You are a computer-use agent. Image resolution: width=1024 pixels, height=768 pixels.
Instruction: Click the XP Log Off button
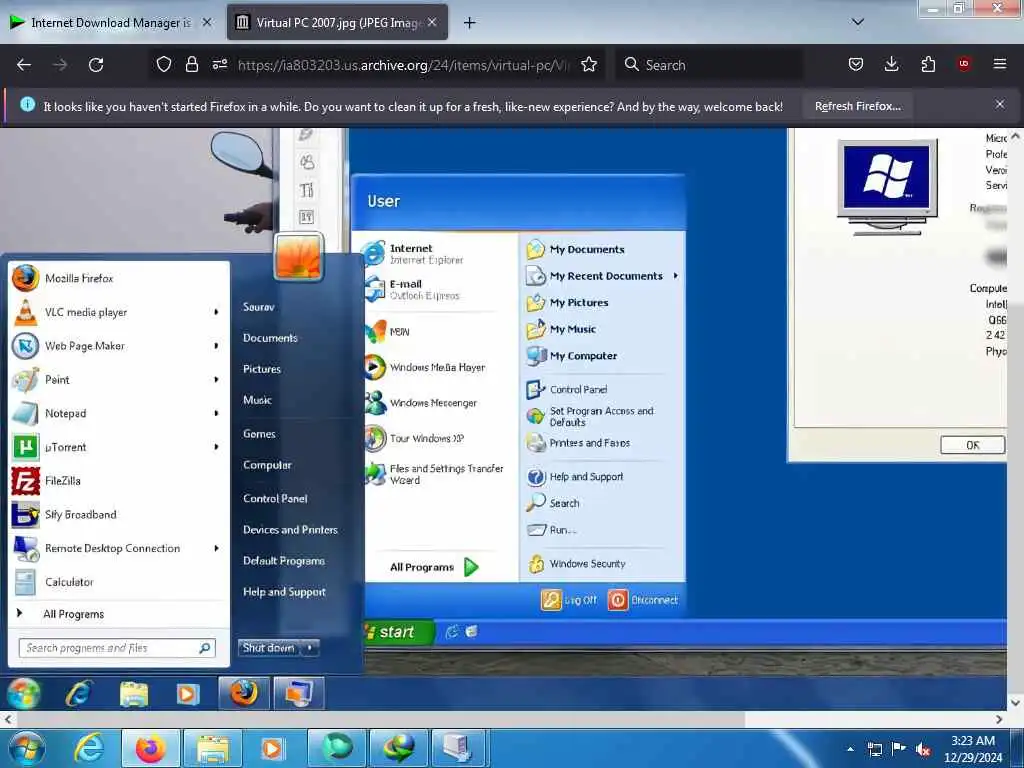(569, 600)
